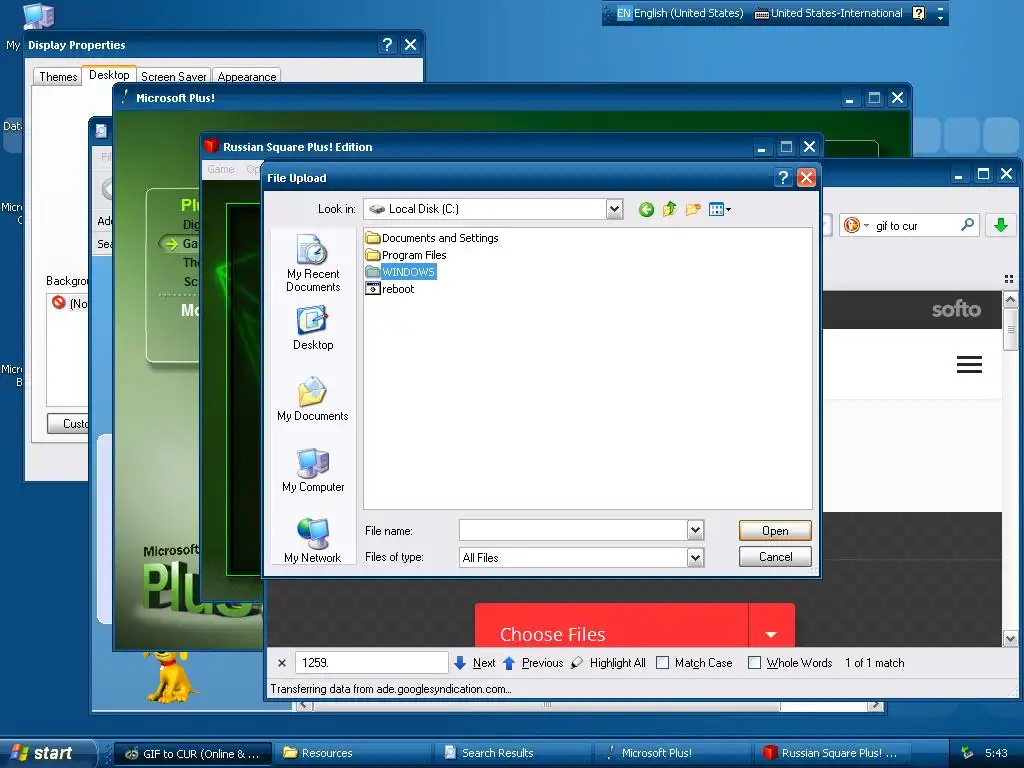Switch to Search Results taskbar item
Screen dimensions: 1024x768
tap(513, 753)
